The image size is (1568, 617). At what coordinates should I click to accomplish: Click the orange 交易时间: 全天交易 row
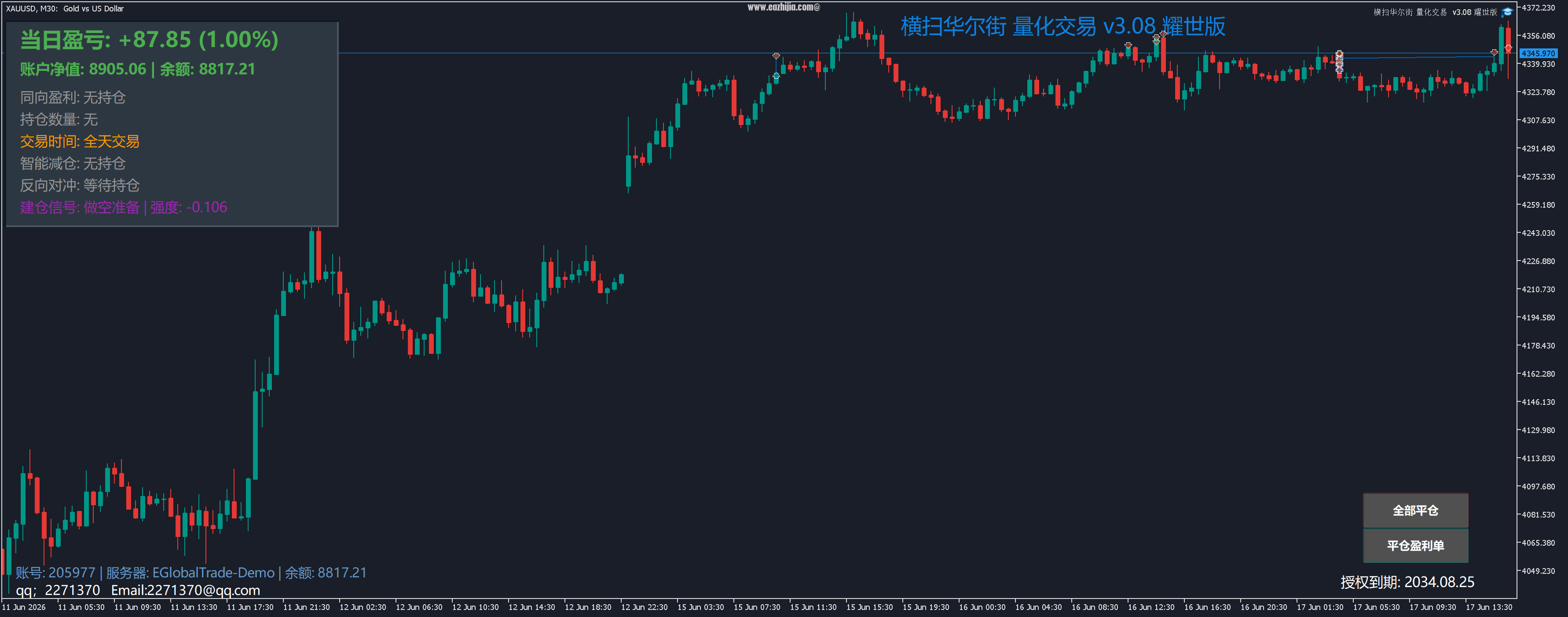80,141
